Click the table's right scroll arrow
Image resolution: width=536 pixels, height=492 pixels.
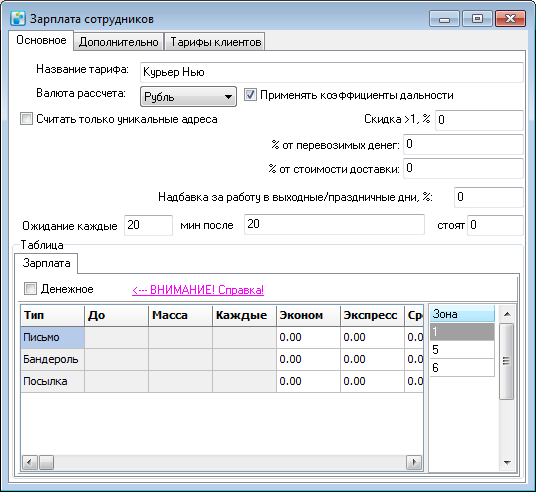414,463
